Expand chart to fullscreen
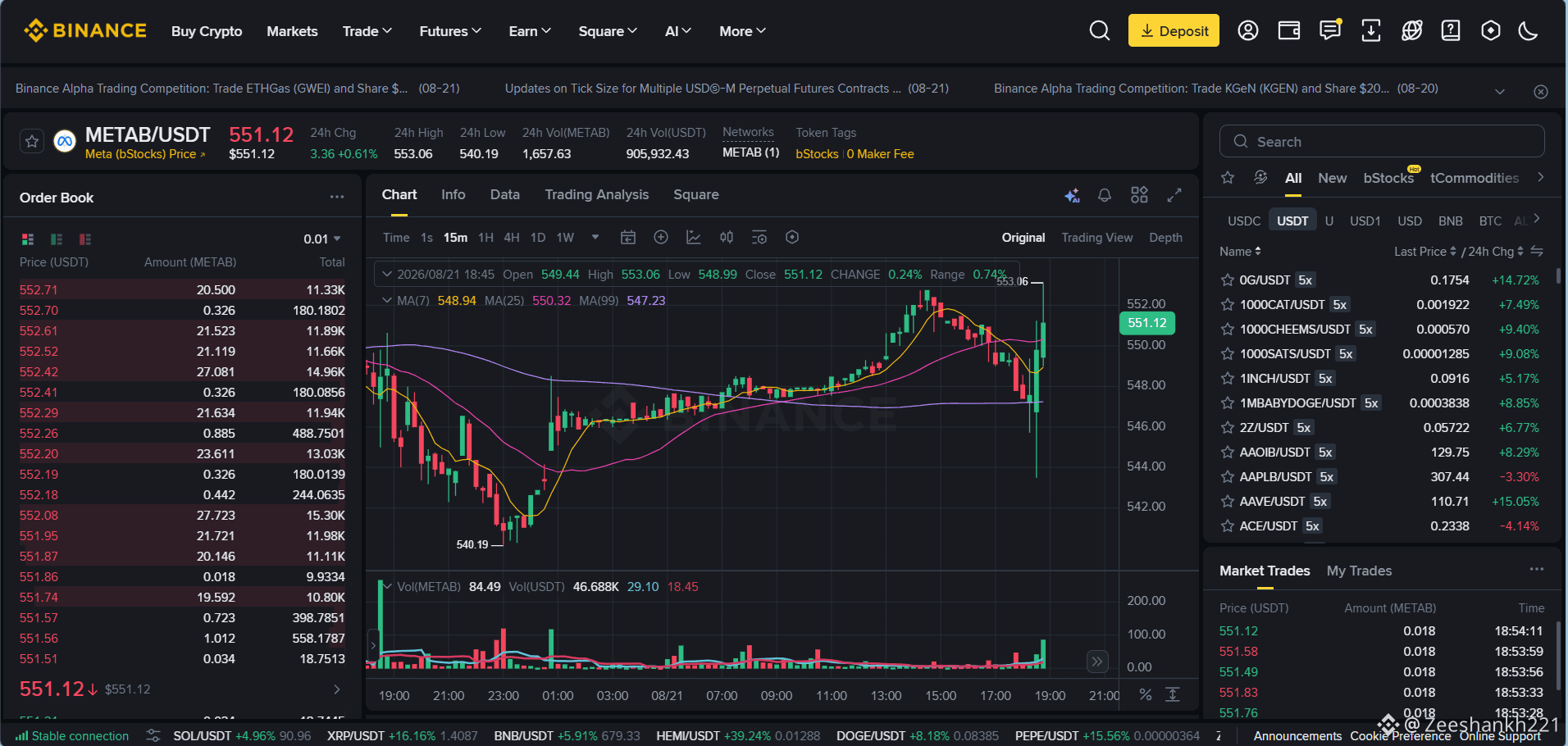The image size is (1568, 746). pos(1174,194)
